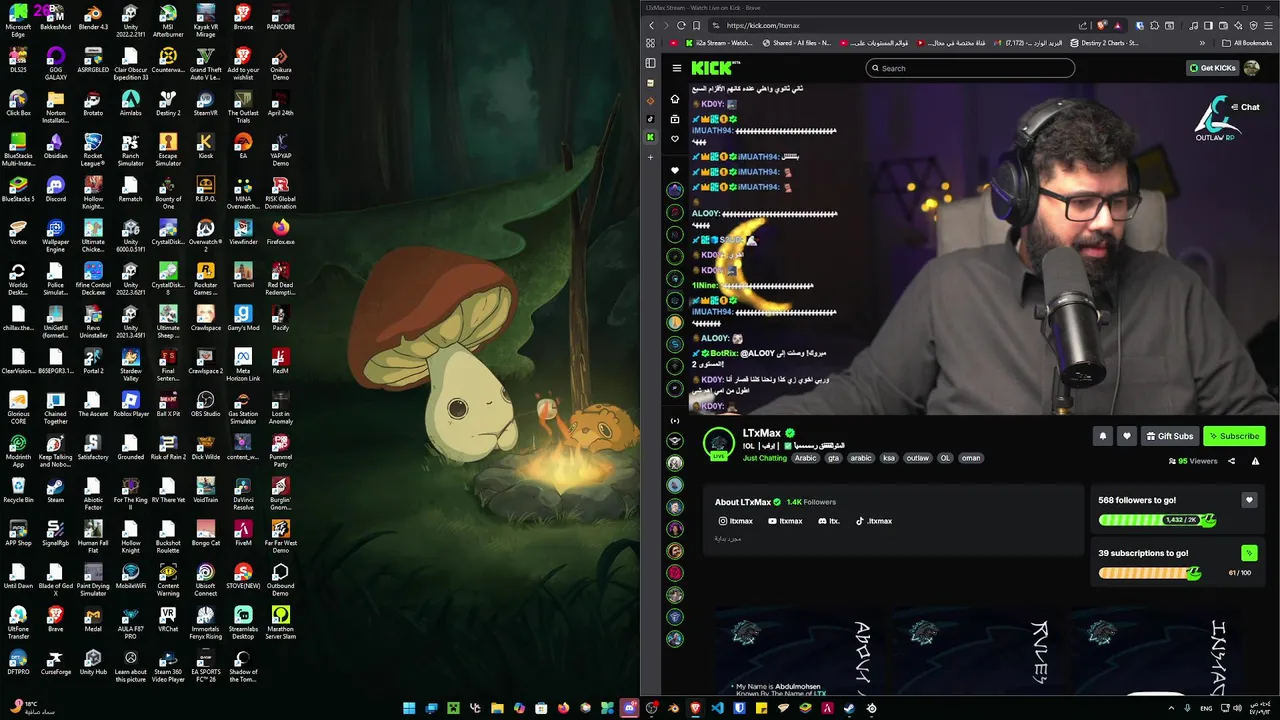
Task: Select the Blender 4.3 desktop icon
Action: (93, 18)
